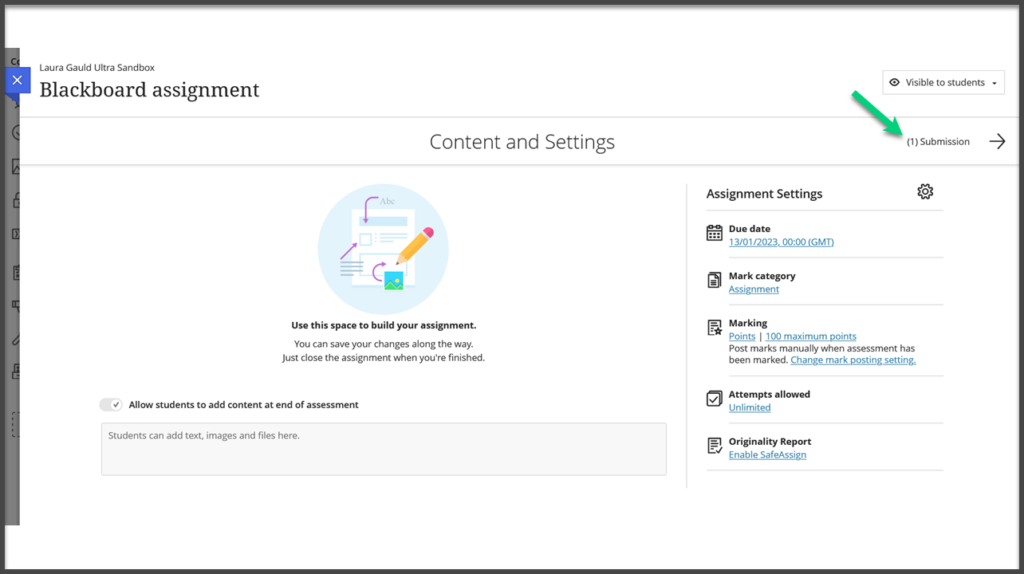Viewport: 1024px width, 574px height.
Task: Select the Assignment Settings heading
Action: coord(764,194)
